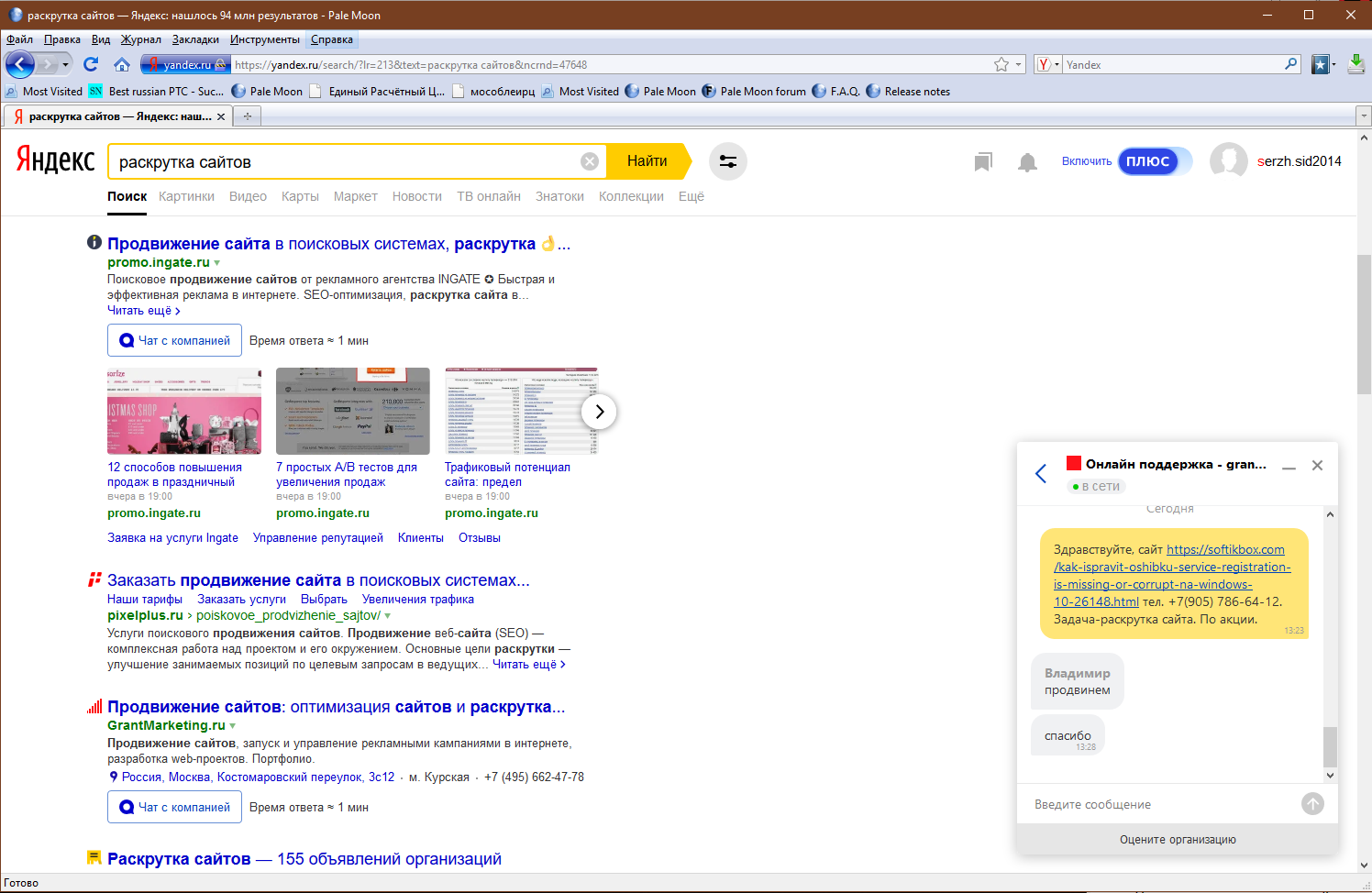This screenshot has height=893, width=1372.
Task: Open the Закладки menu
Action: (195, 39)
